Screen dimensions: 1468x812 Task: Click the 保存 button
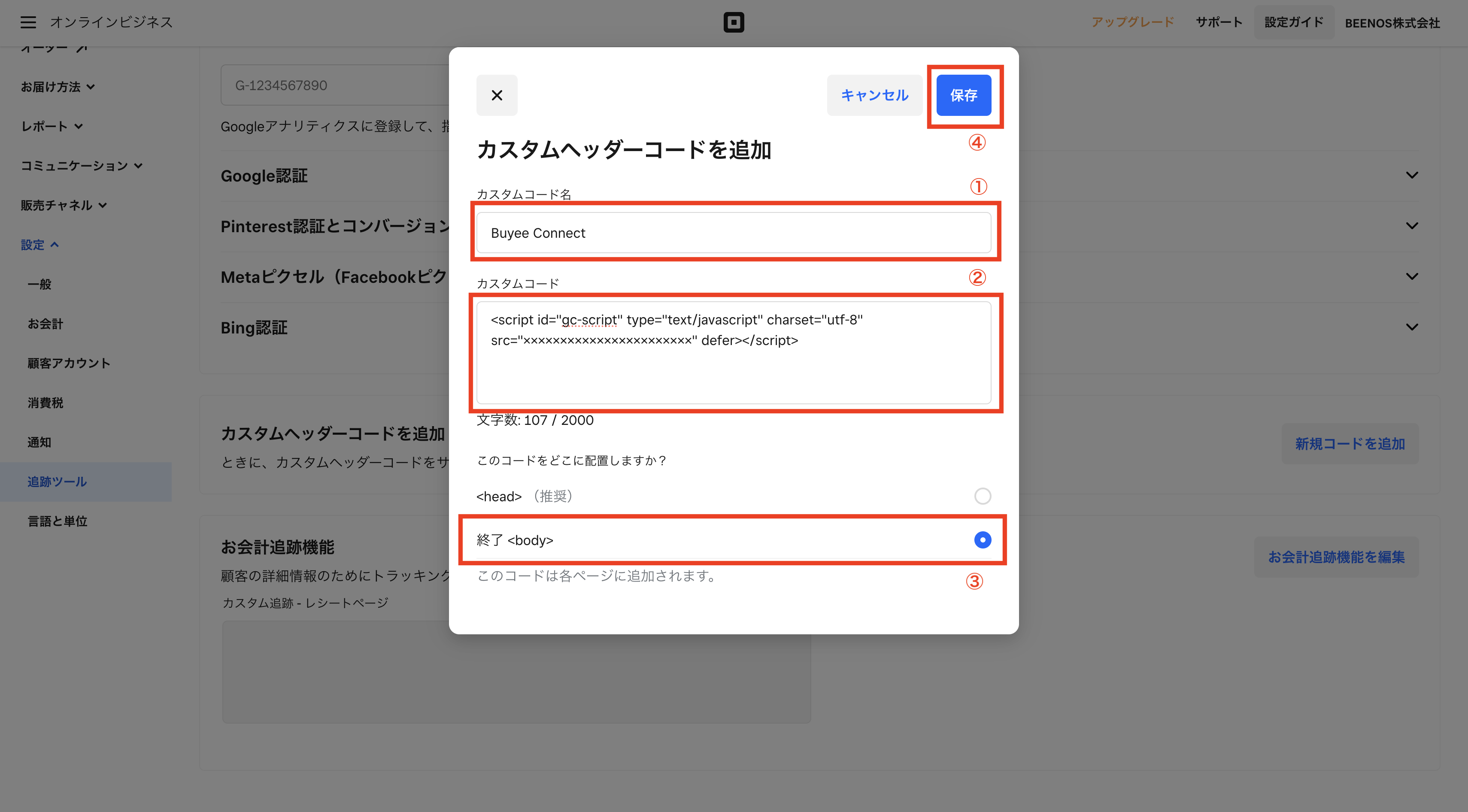(964, 95)
